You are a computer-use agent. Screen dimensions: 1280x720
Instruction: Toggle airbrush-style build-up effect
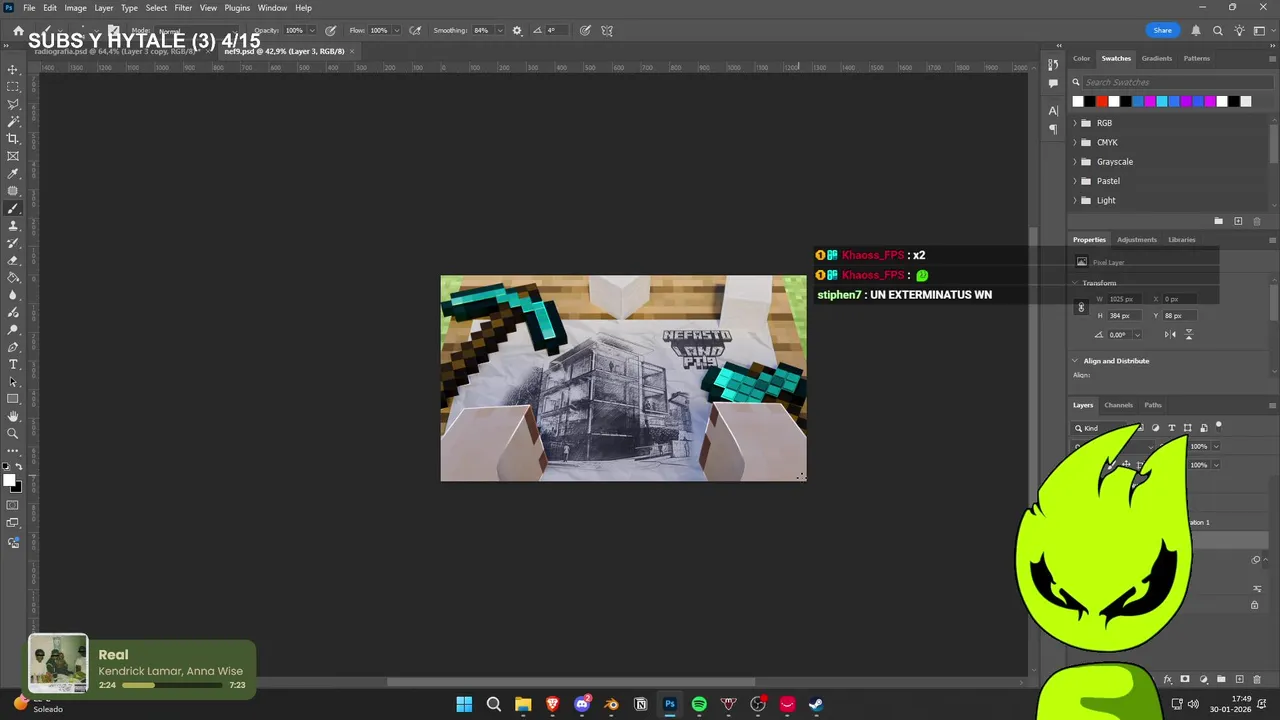(415, 31)
